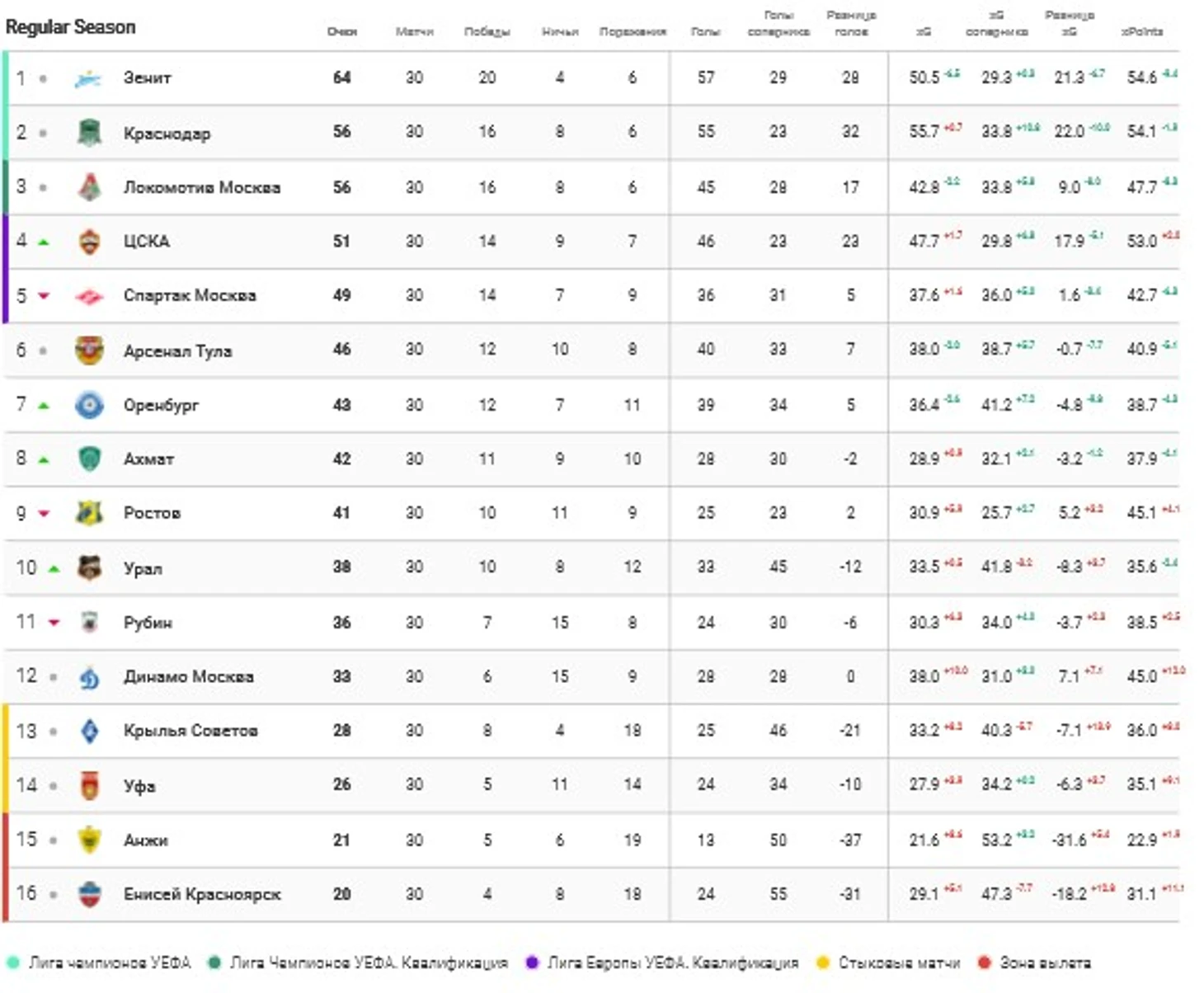Image resolution: width=1204 pixels, height=993 pixels.
Task: Select the Зона вылета legend label
Action: 1045,962
